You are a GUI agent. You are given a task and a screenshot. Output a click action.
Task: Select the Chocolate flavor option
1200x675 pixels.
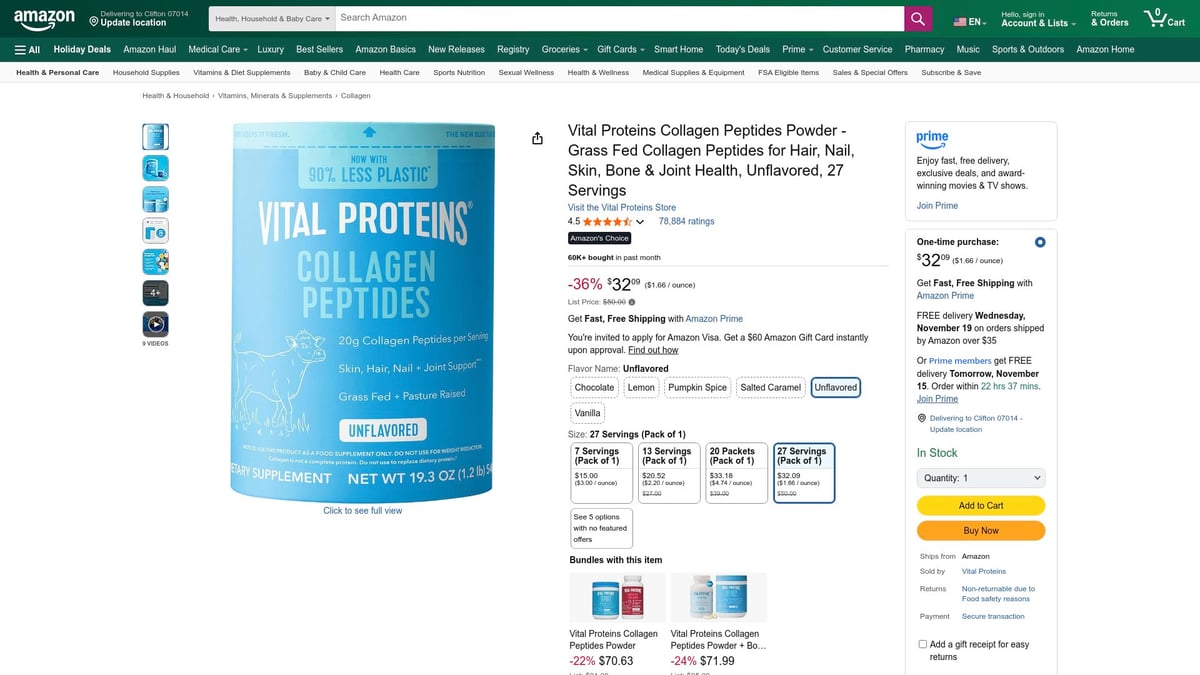click(x=594, y=387)
